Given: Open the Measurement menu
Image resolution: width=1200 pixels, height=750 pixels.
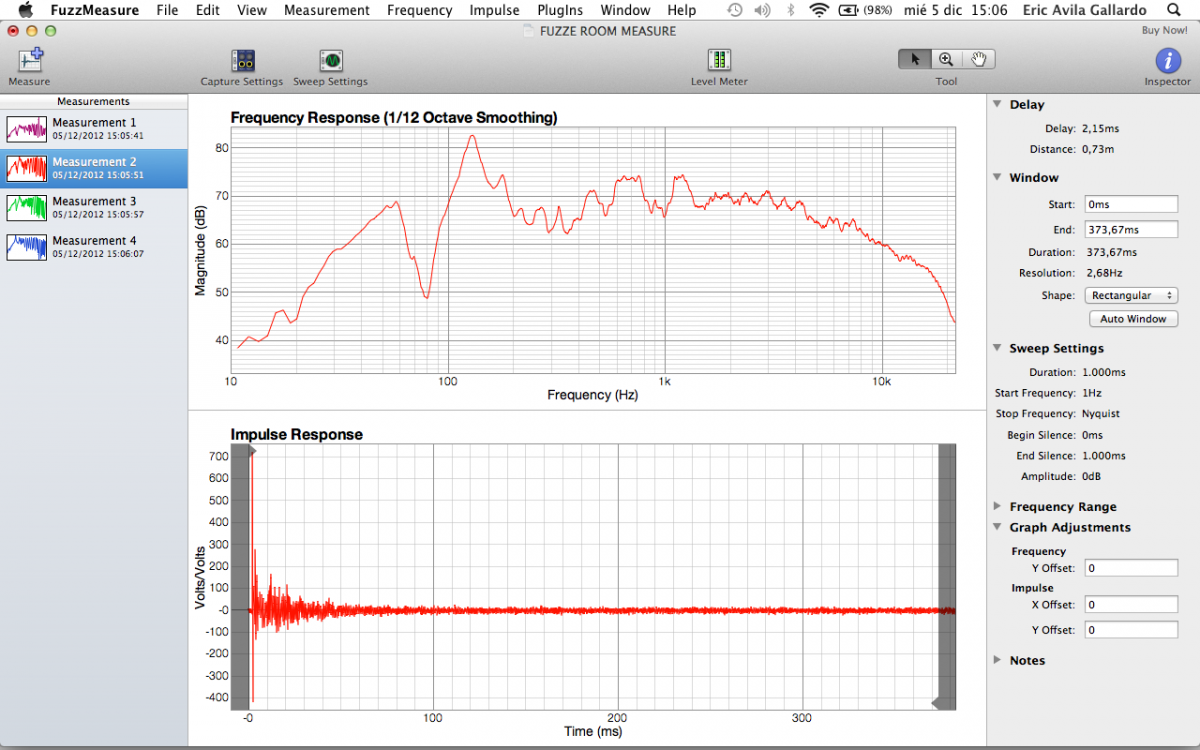Looking at the screenshot, I should tap(327, 10).
